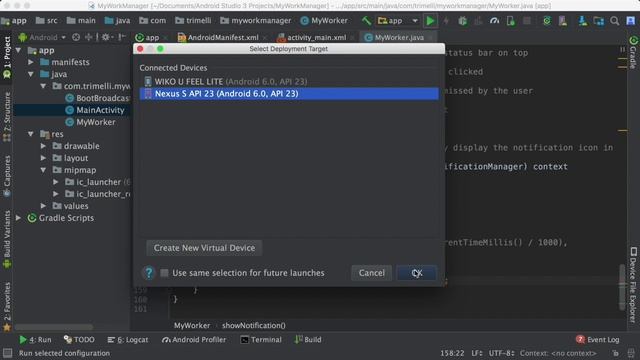The image size is (640, 360).
Task: Select Nexus S API 23 device
Action: [x=289, y=93]
